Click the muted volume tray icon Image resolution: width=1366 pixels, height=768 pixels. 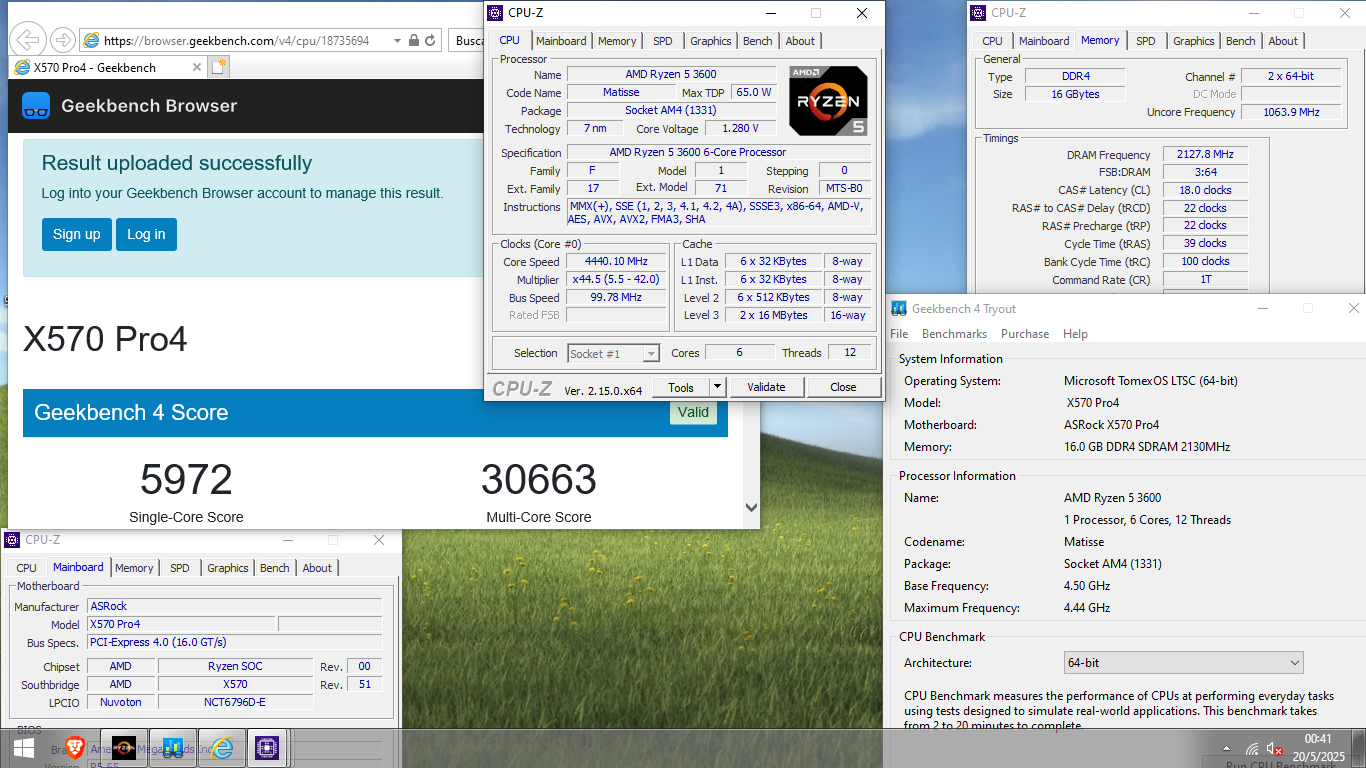pyautogui.click(x=1274, y=748)
